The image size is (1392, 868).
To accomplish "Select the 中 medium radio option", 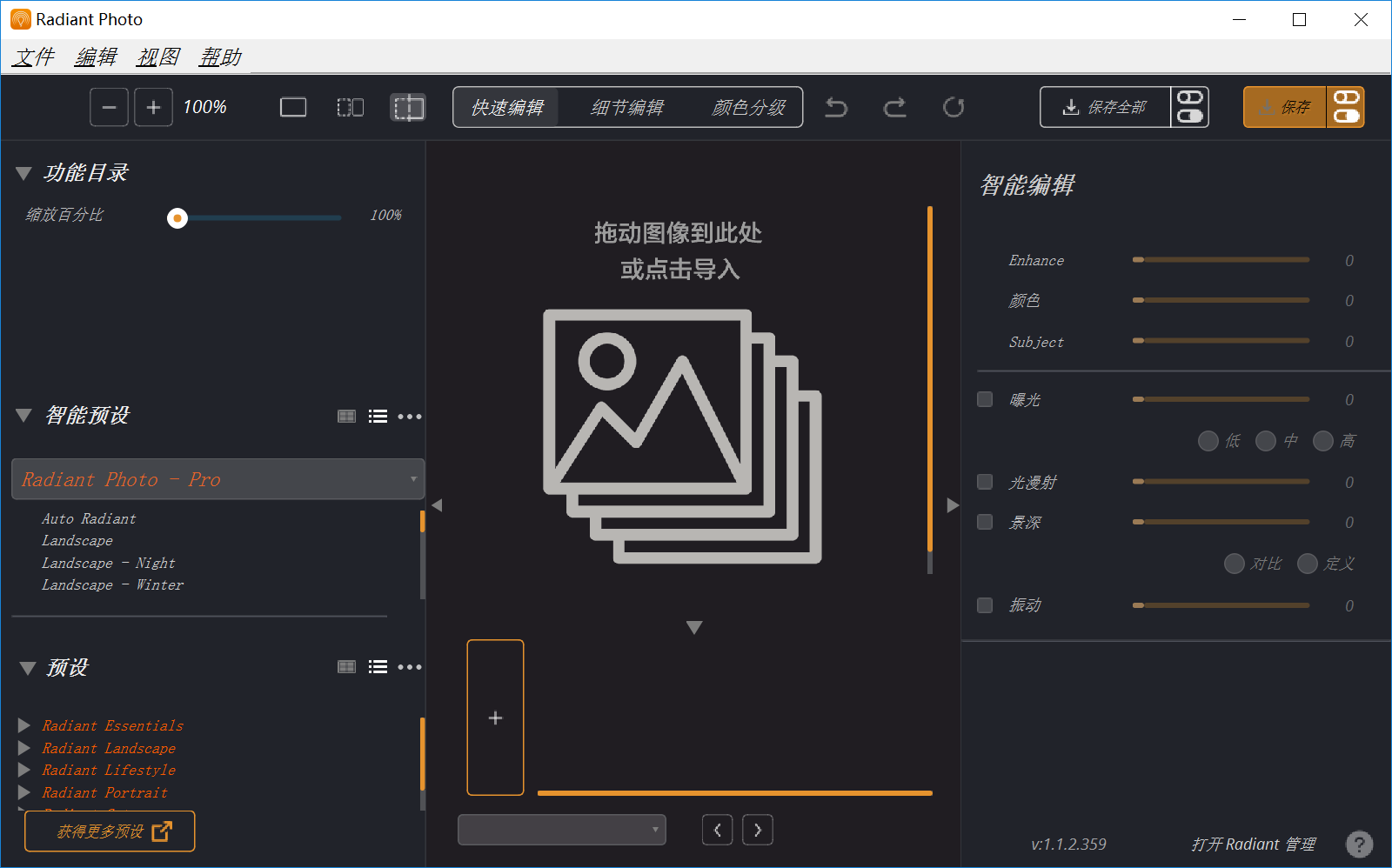I will coord(1266,441).
